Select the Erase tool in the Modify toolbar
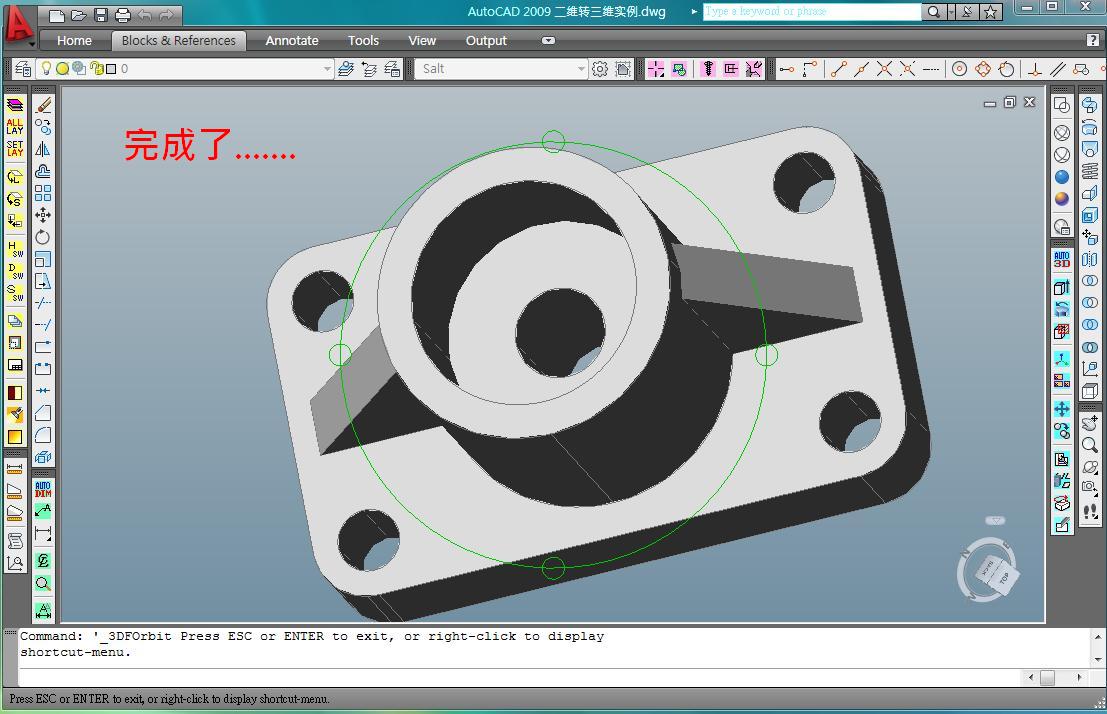 (43, 105)
